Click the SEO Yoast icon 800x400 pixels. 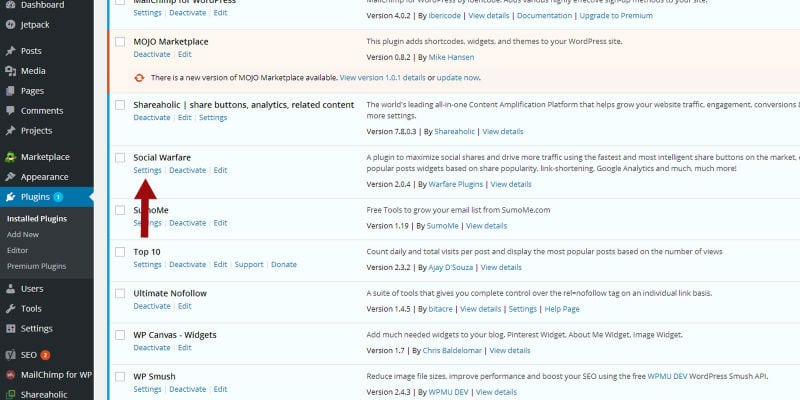tap(10, 355)
